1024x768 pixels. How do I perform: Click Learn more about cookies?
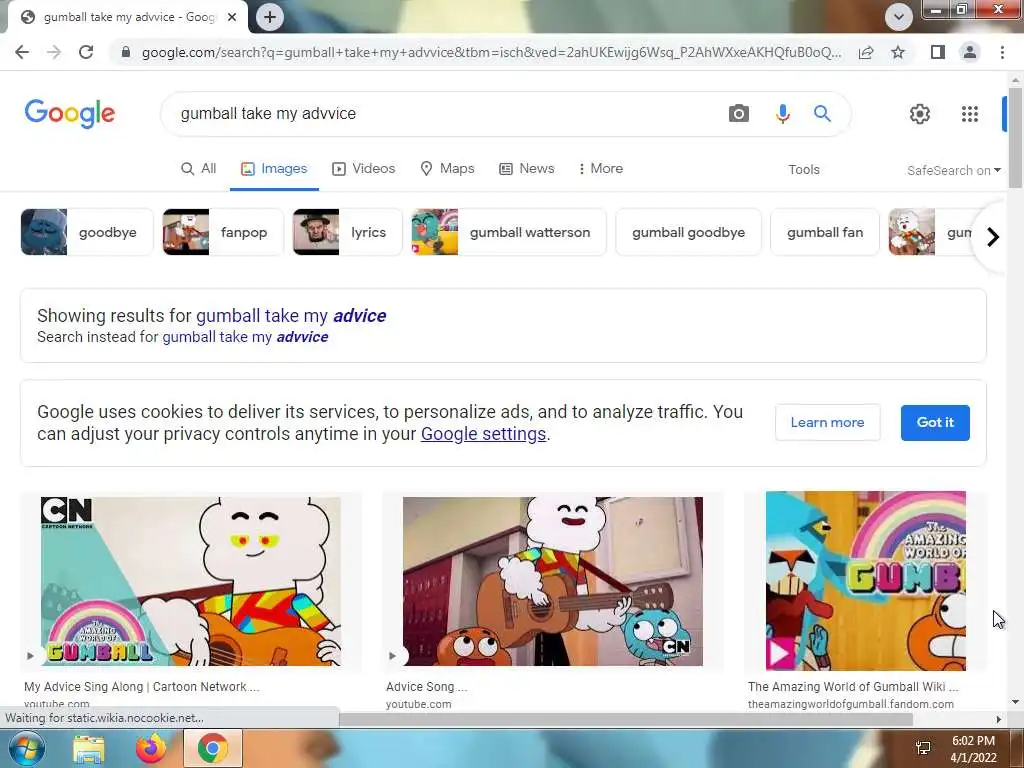coord(827,423)
